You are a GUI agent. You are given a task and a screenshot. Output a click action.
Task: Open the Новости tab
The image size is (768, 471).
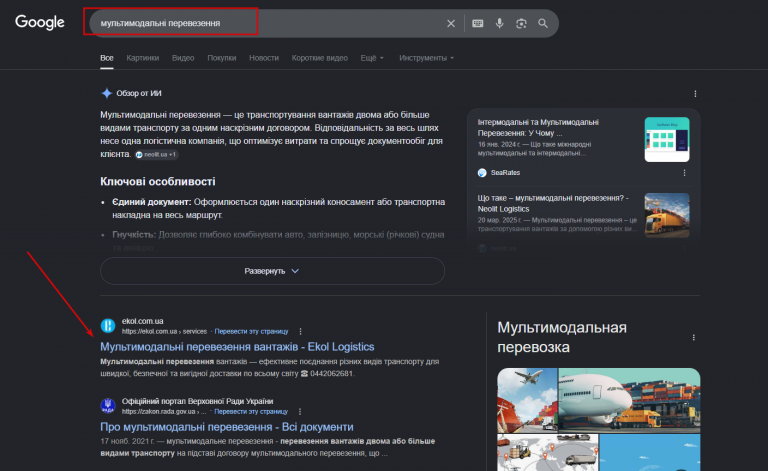264,58
